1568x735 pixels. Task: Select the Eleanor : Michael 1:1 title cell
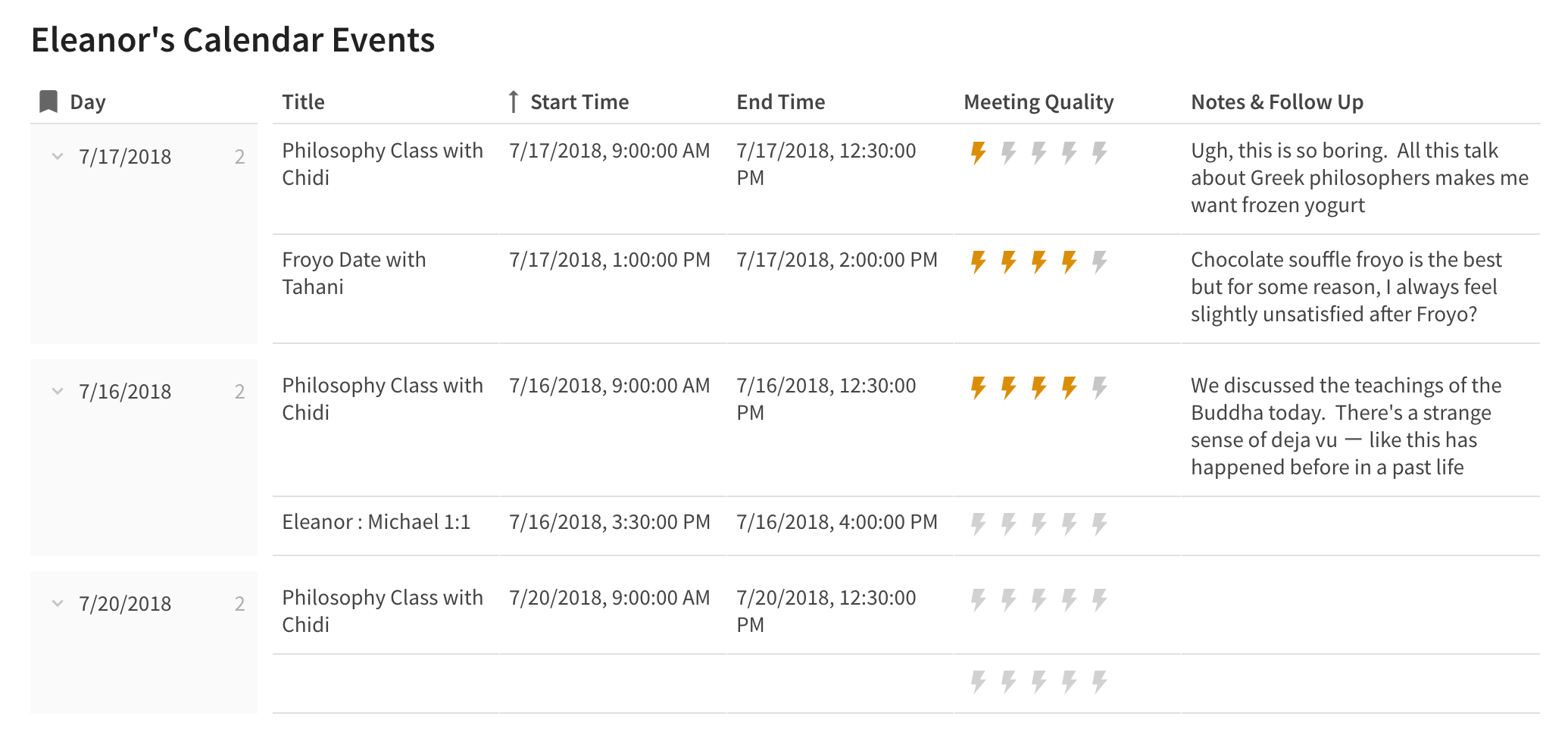tap(376, 522)
